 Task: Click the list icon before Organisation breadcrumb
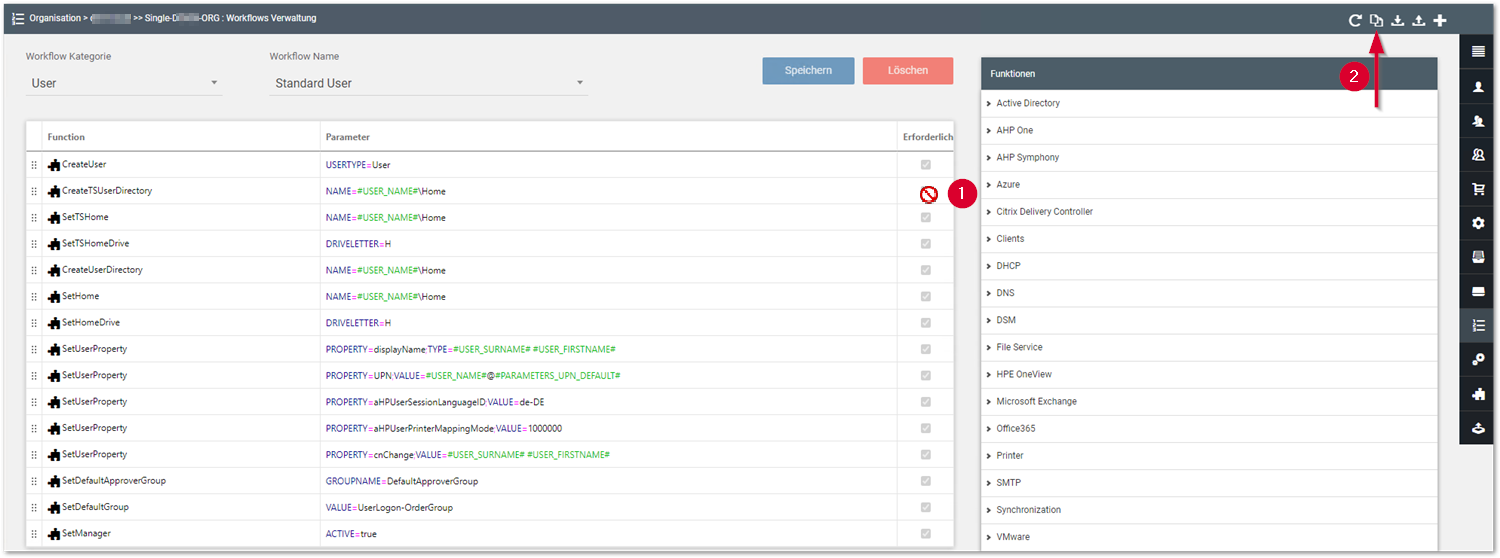[18, 18]
